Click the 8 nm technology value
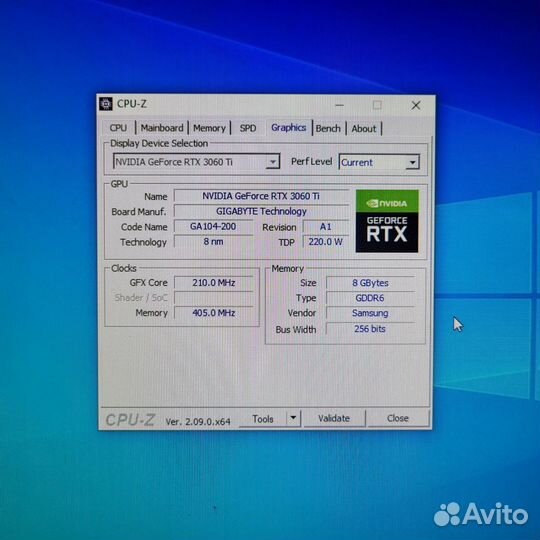The height and width of the screenshot is (540, 540). [x=213, y=241]
